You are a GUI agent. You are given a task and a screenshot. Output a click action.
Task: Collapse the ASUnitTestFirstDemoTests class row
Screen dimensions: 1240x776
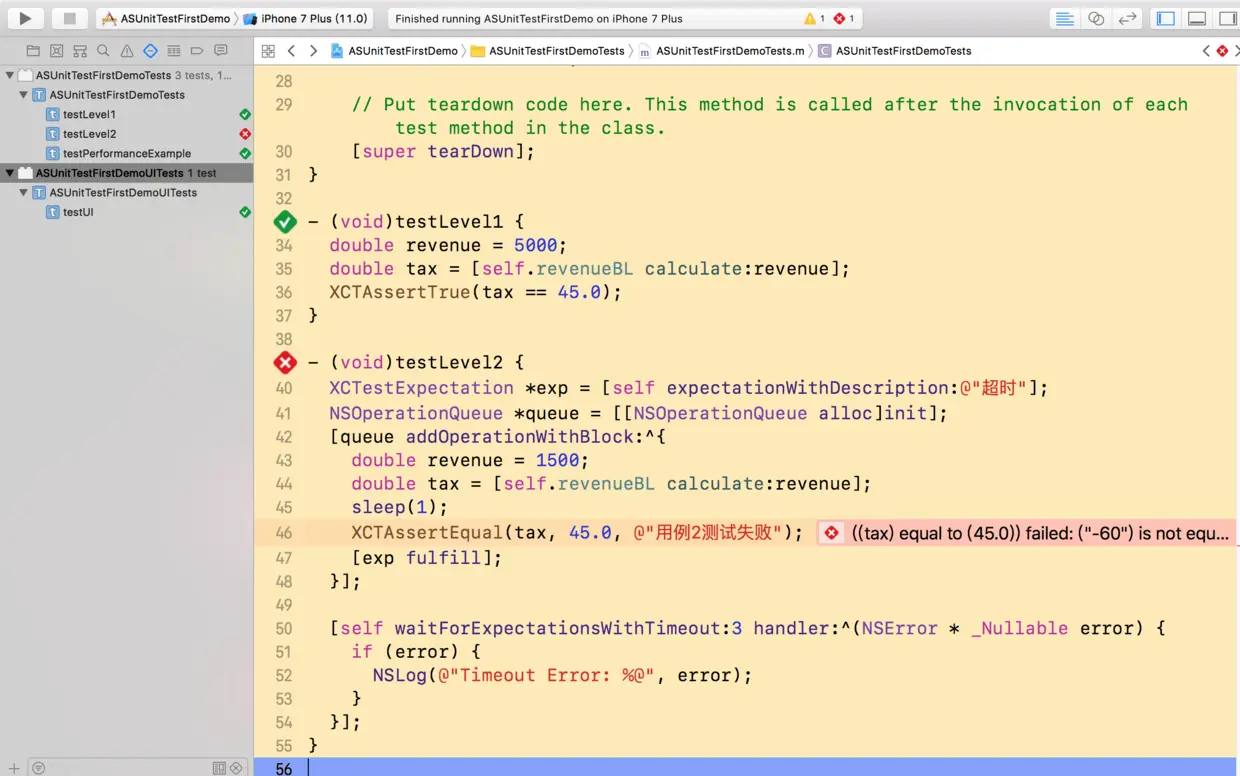(x=24, y=95)
